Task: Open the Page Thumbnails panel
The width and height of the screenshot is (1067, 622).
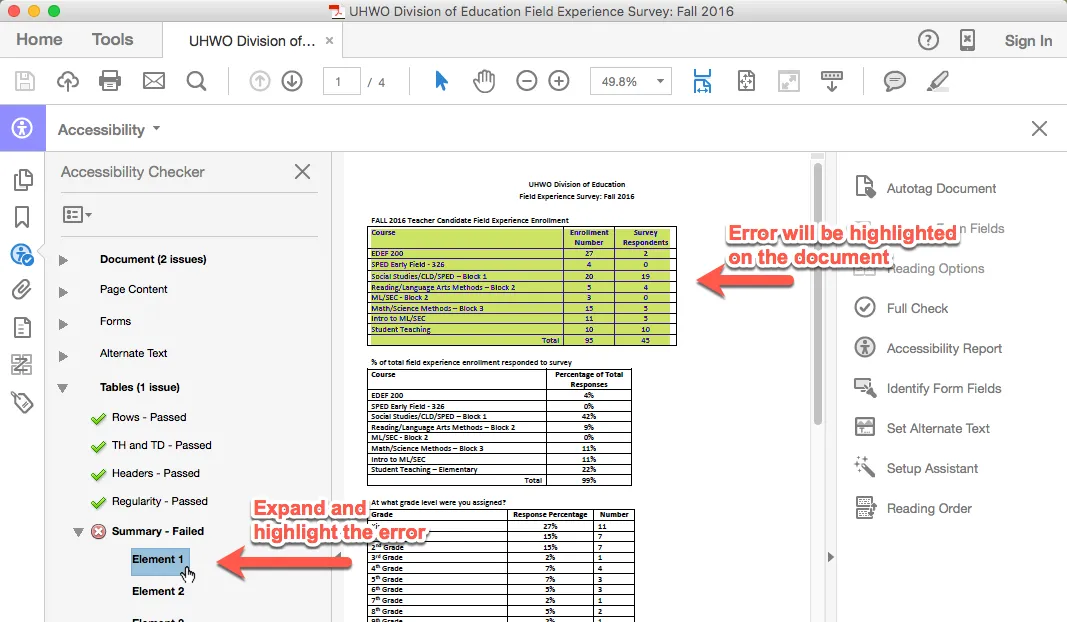Action: [22, 183]
